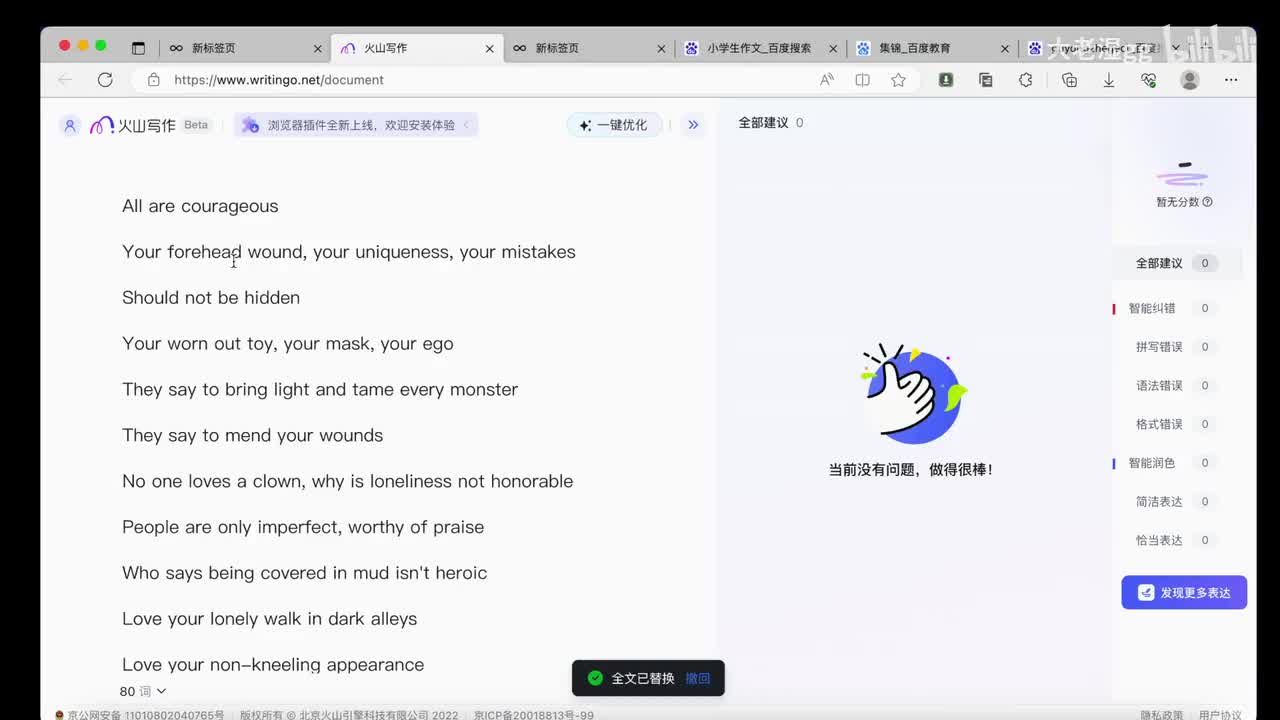
Task: Click 撤回 to undo the full-text replacement
Action: [697, 678]
